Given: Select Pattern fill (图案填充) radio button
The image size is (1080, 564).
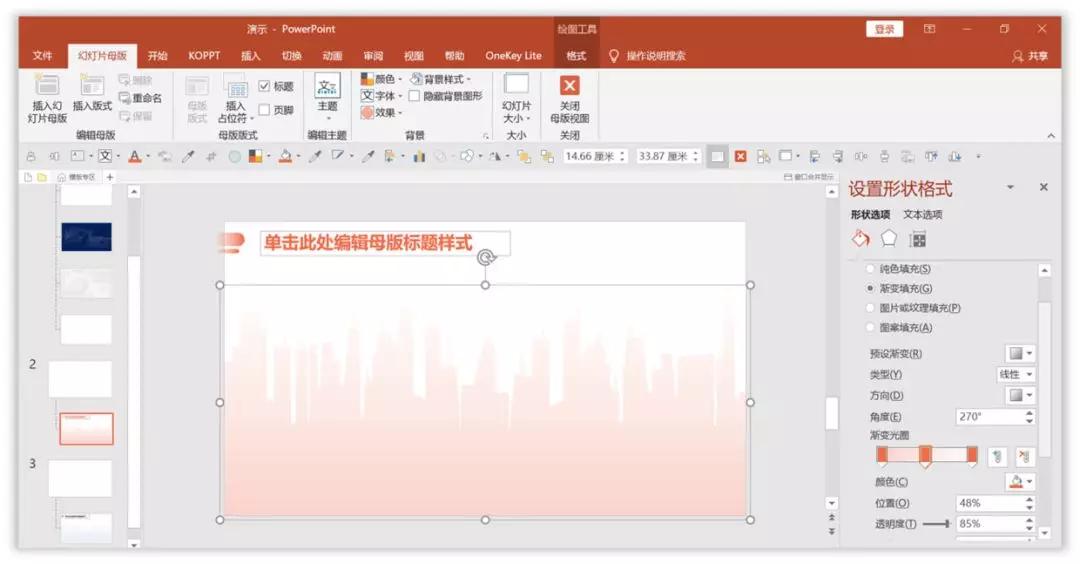Looking at the screenshot, I should (x=870, y=327).
